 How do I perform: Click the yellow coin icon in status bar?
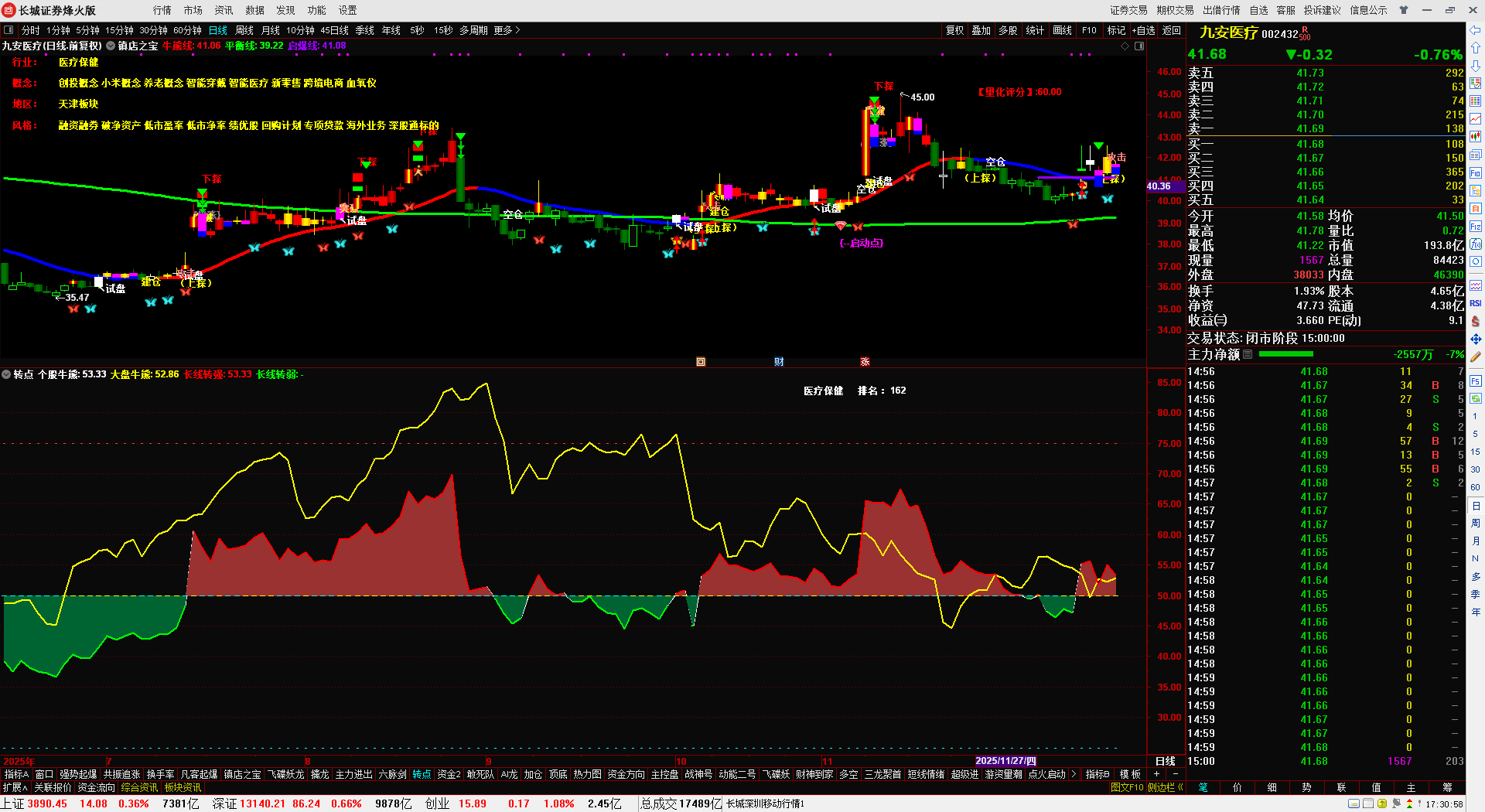pyautogui.click(x=1382, y=804)
